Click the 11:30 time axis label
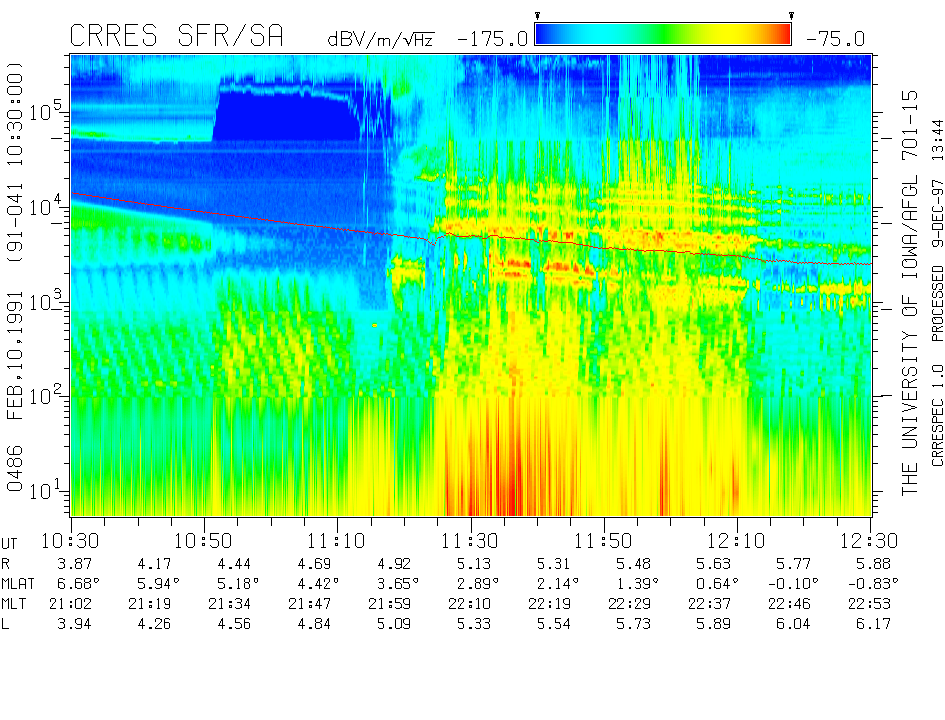 point(470,540)
